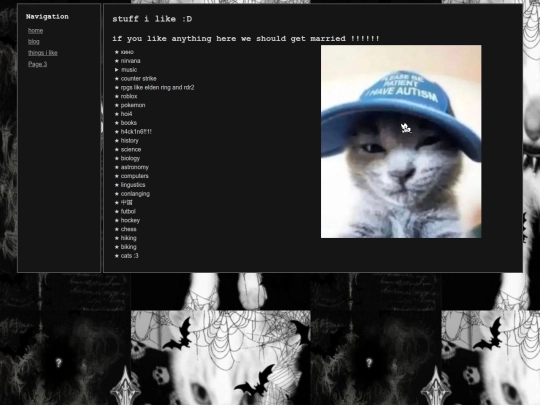
Task: Select the nirvana list entry
Action: click(131, 61)
